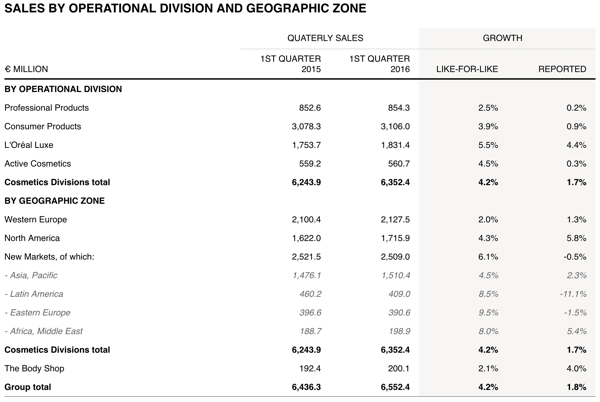The image size is (600, 402).
Task: Click the L'Oréal Luxe value 1,753.7
Action: coord(306,145)
